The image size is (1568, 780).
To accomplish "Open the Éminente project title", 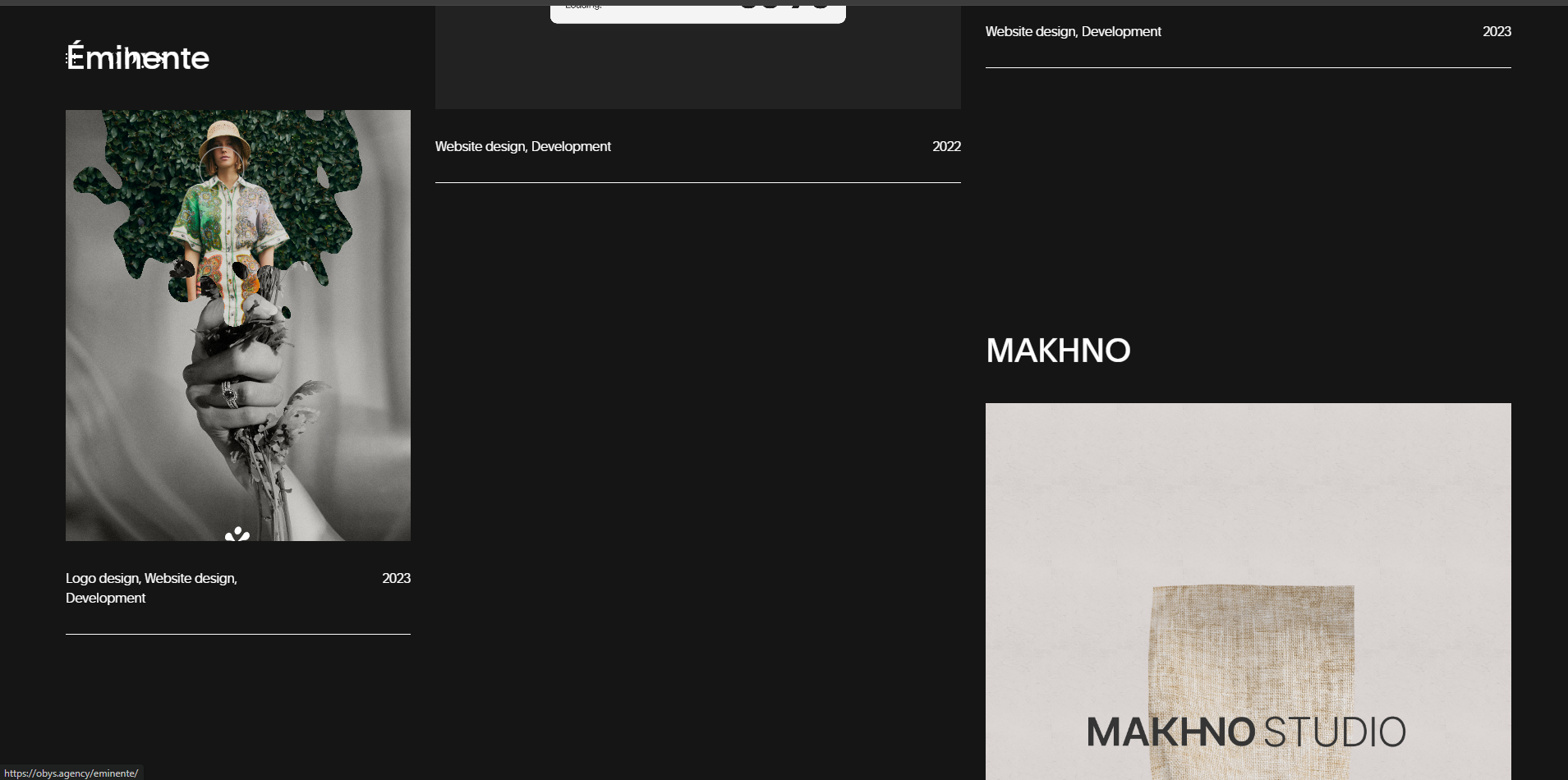I will (x=137, y=57).
